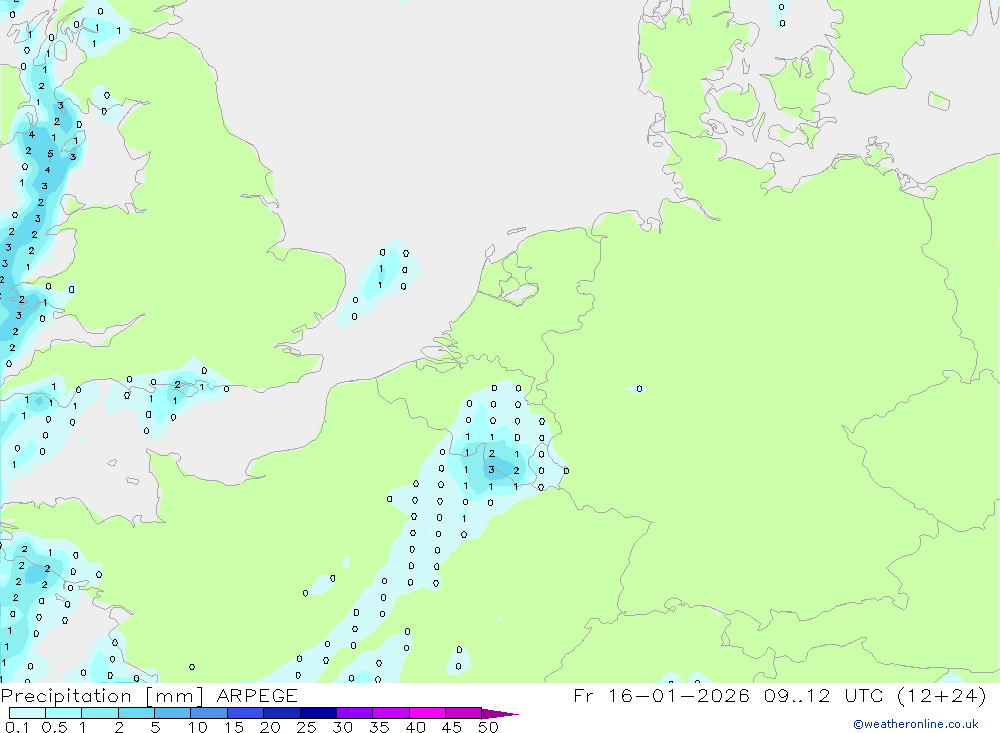Screen dimensions: 1000x733
Task: Click the '09..12 UTC' time range text
Action: pos(824,695)
